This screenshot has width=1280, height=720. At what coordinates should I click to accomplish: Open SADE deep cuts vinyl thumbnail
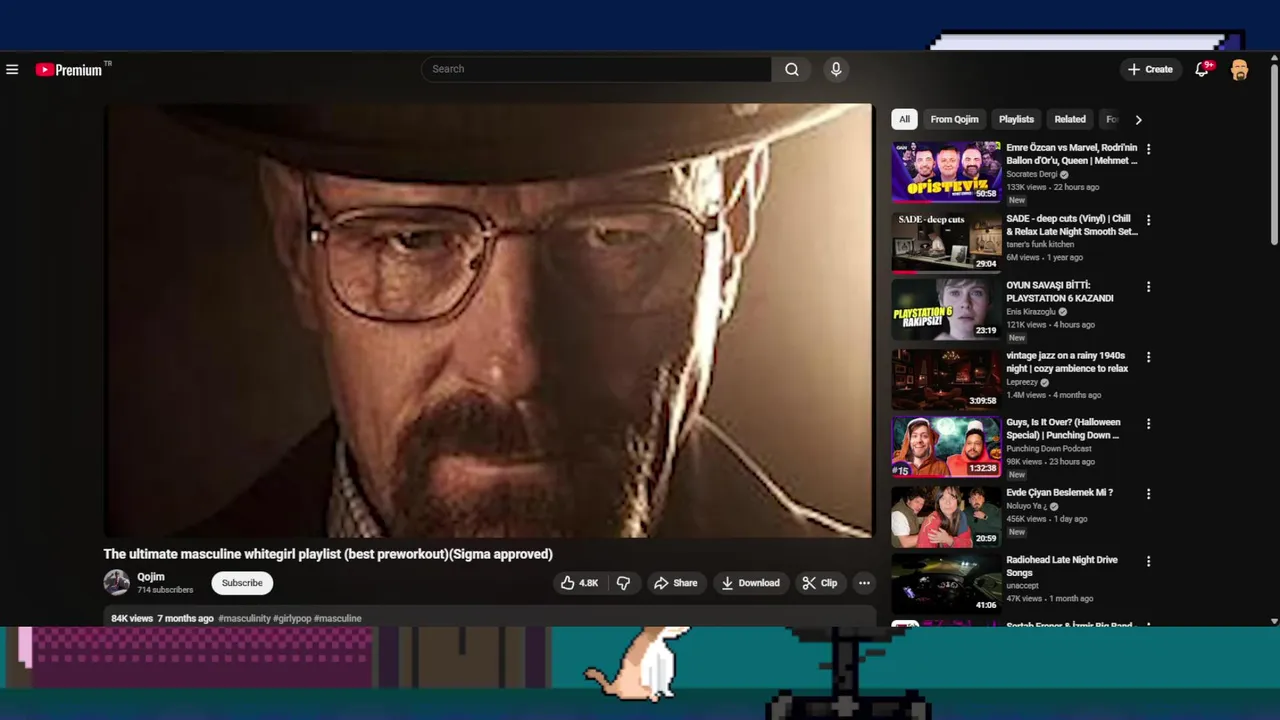tap(946, 242)
